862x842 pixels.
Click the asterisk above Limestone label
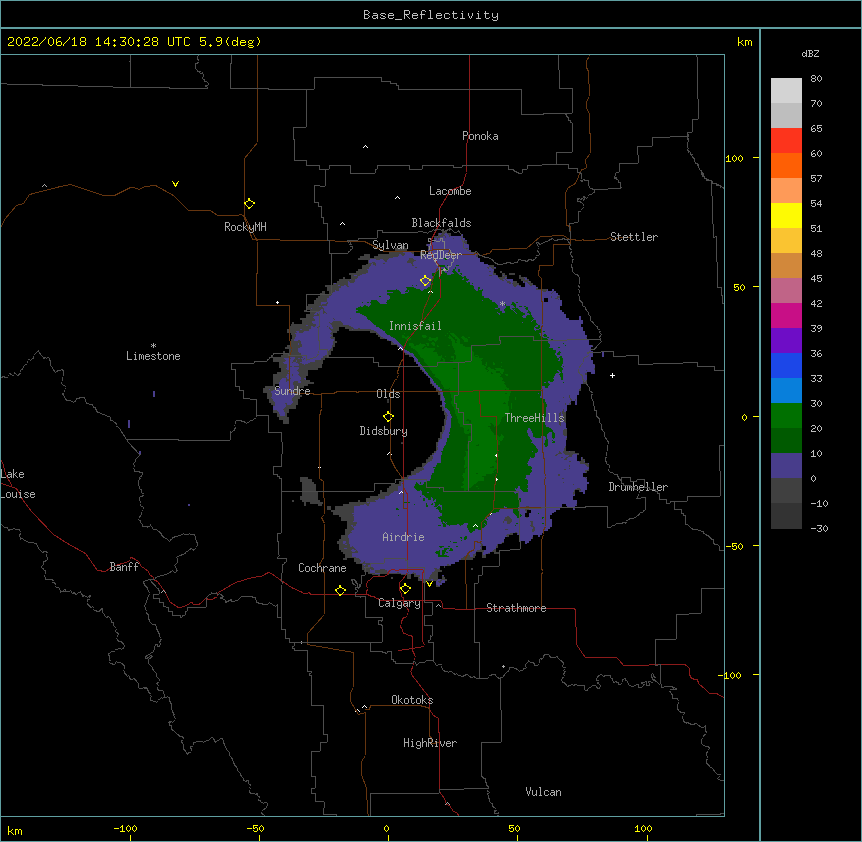pos(153,346)
